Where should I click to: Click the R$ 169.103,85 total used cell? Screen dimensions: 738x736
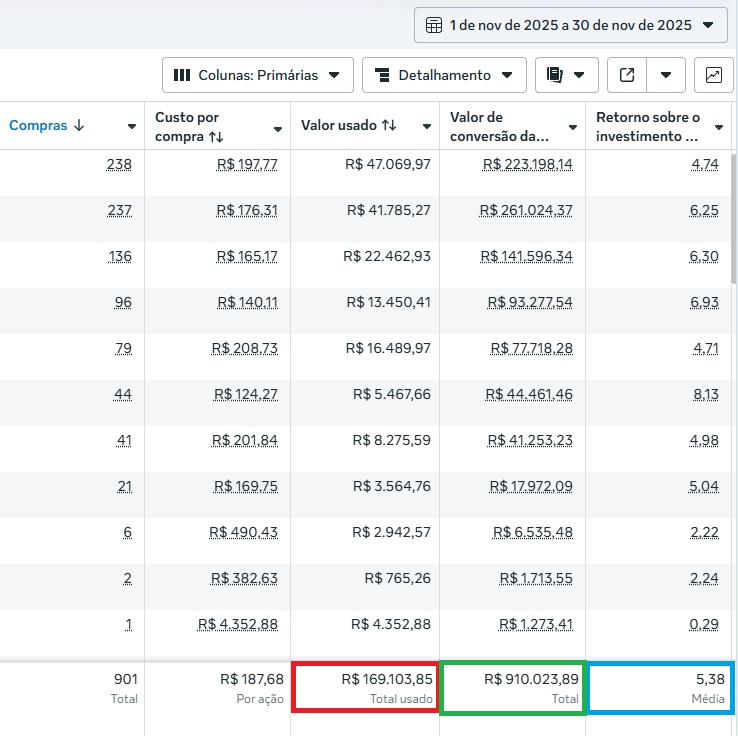[x=364, y=686]
